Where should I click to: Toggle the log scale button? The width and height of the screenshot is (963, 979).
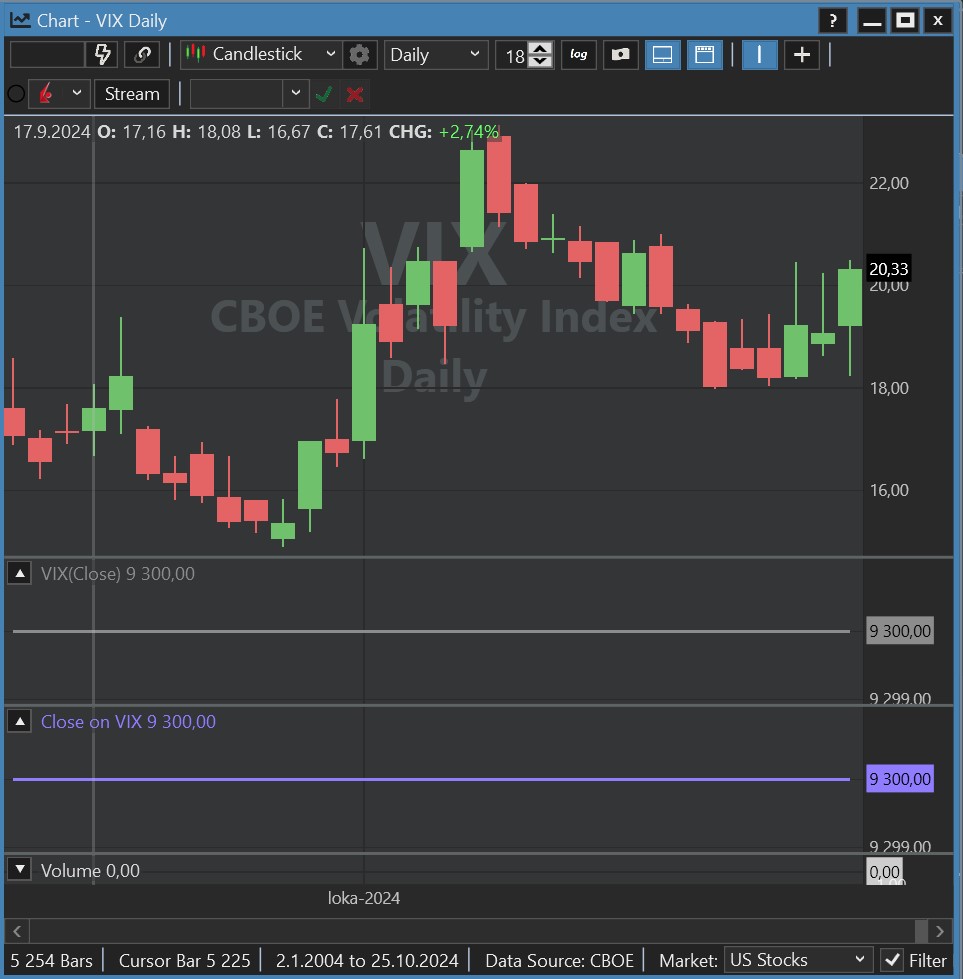point(578,55)
